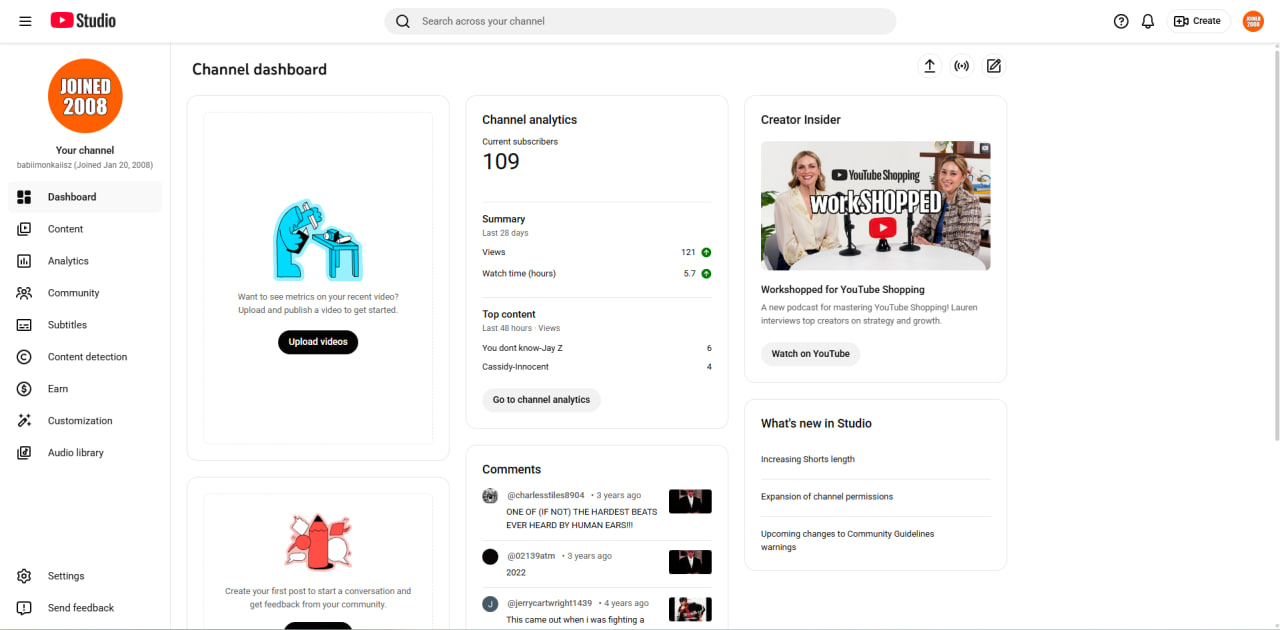Click the search magnifier icon
The width and height of the screenshot is (1280, 630).
point(403,21)
